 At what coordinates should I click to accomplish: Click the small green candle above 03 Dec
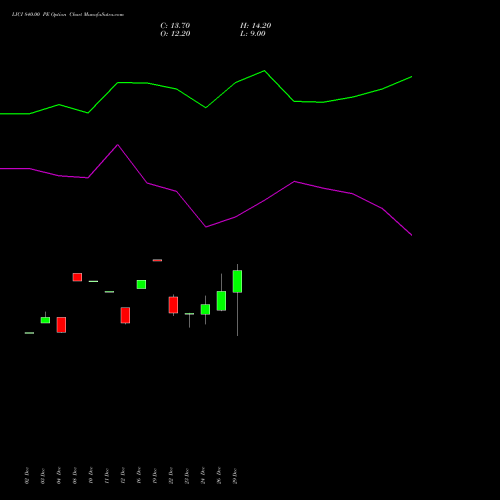pos(45,320)
